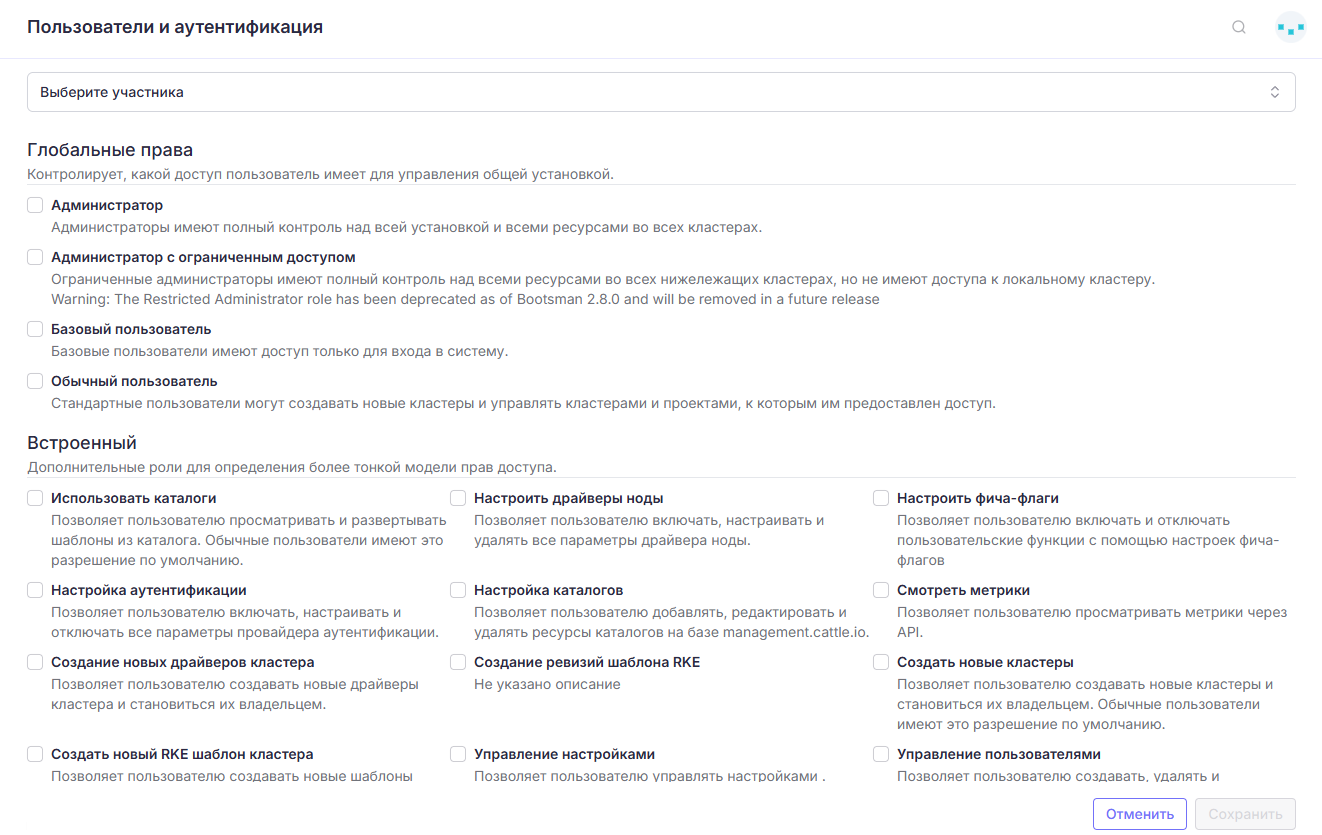Select the Обычный пользователь checkbox
The image size is (1322, 835).
[x=35, y=381]
